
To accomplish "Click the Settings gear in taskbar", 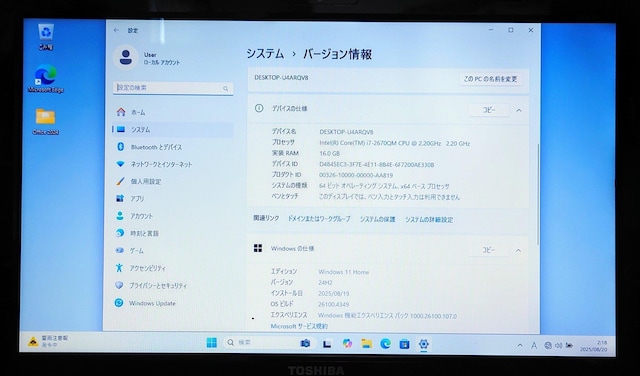I will coord(424,344).
